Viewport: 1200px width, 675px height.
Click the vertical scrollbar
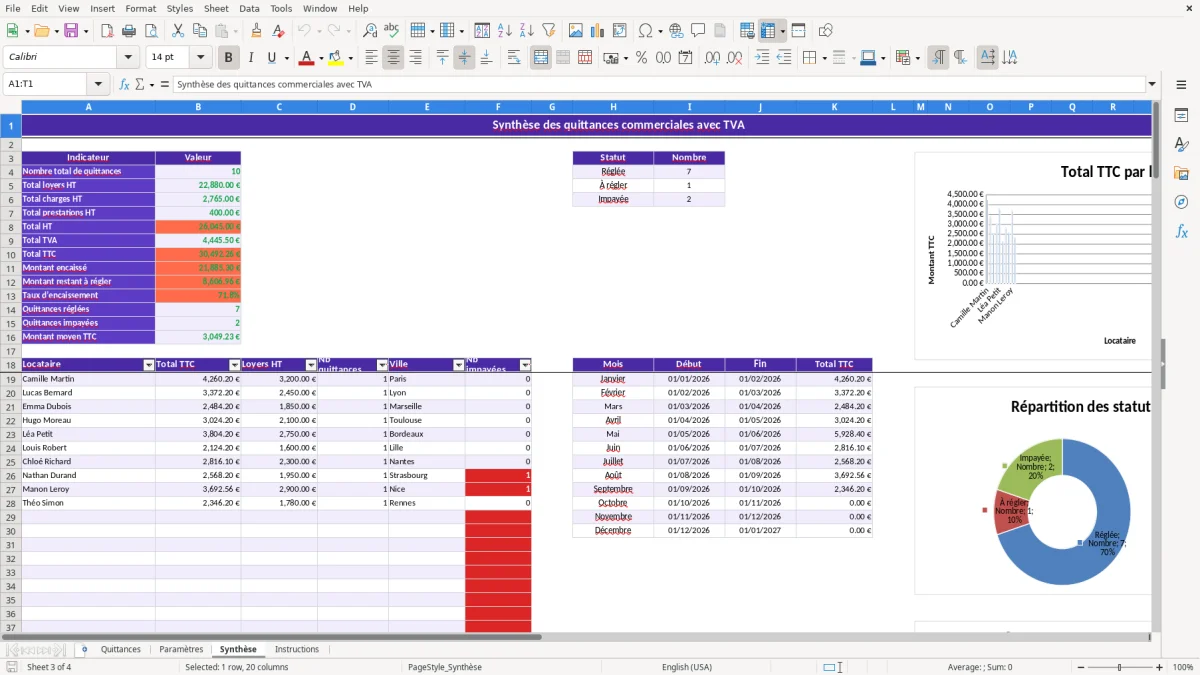click(x=1157, y=365)
